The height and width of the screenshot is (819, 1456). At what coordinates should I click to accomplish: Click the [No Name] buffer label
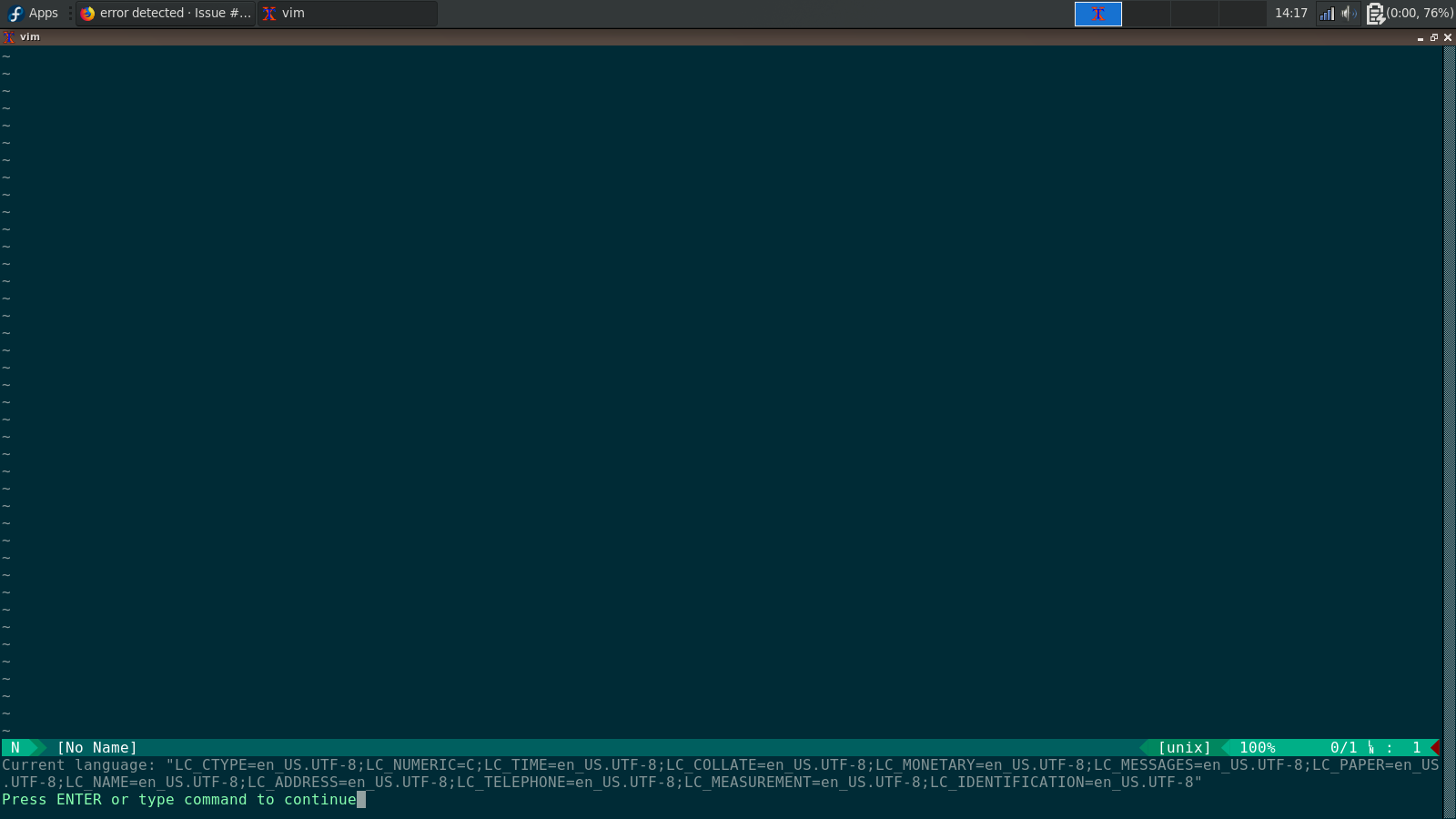pyautogui.click(x=96, y=747)
